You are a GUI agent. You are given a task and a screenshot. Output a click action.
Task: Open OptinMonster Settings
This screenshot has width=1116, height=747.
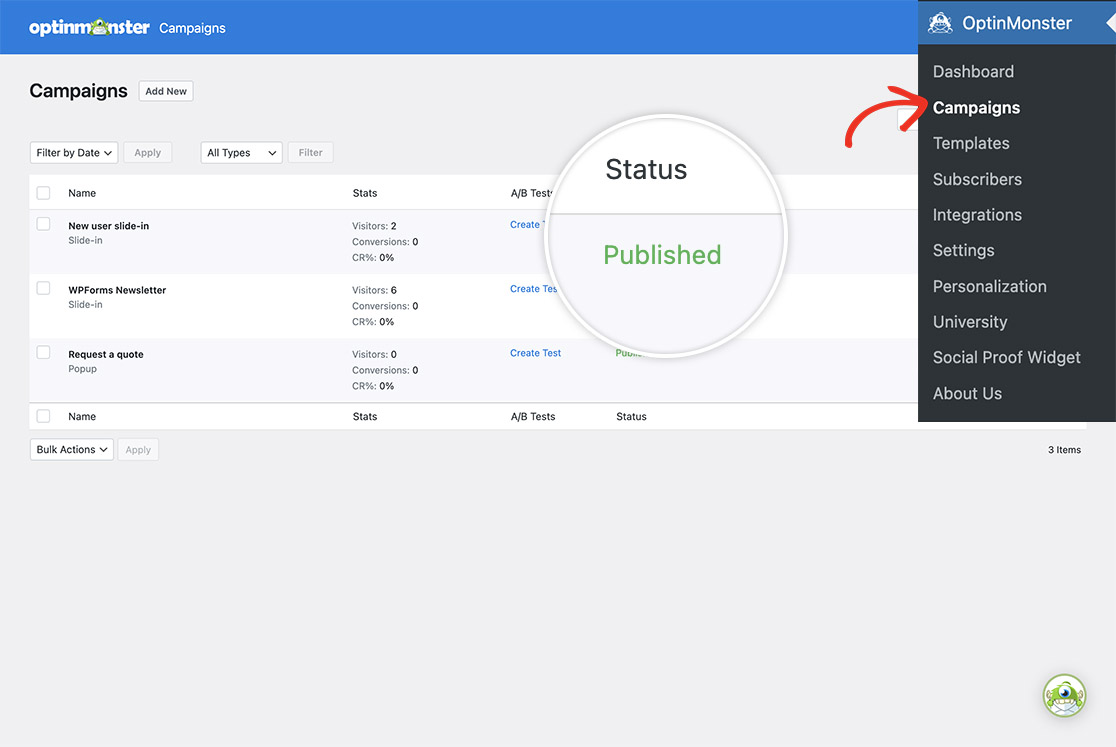point(963,250)
